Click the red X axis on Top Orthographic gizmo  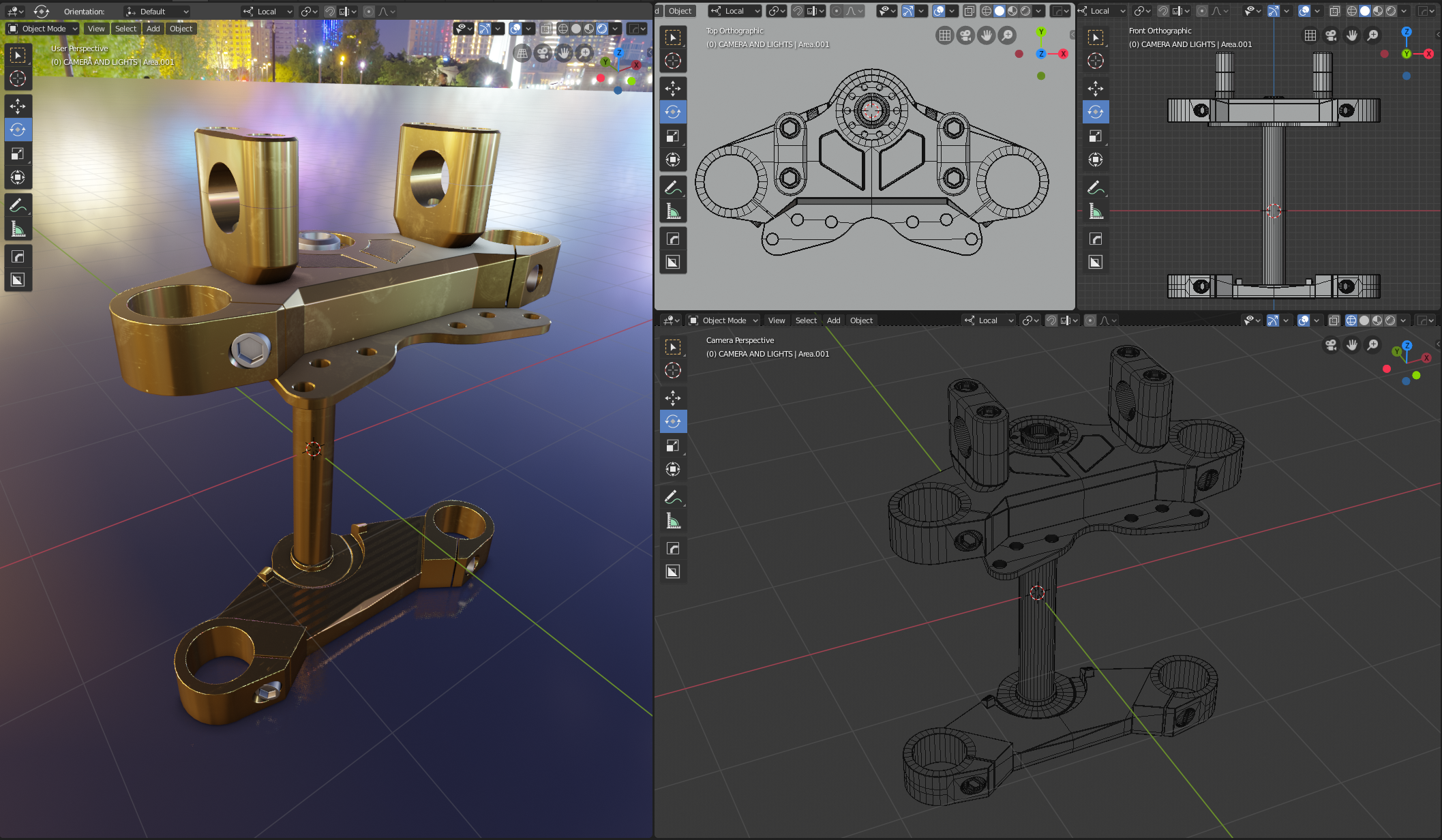[1063, 54]
